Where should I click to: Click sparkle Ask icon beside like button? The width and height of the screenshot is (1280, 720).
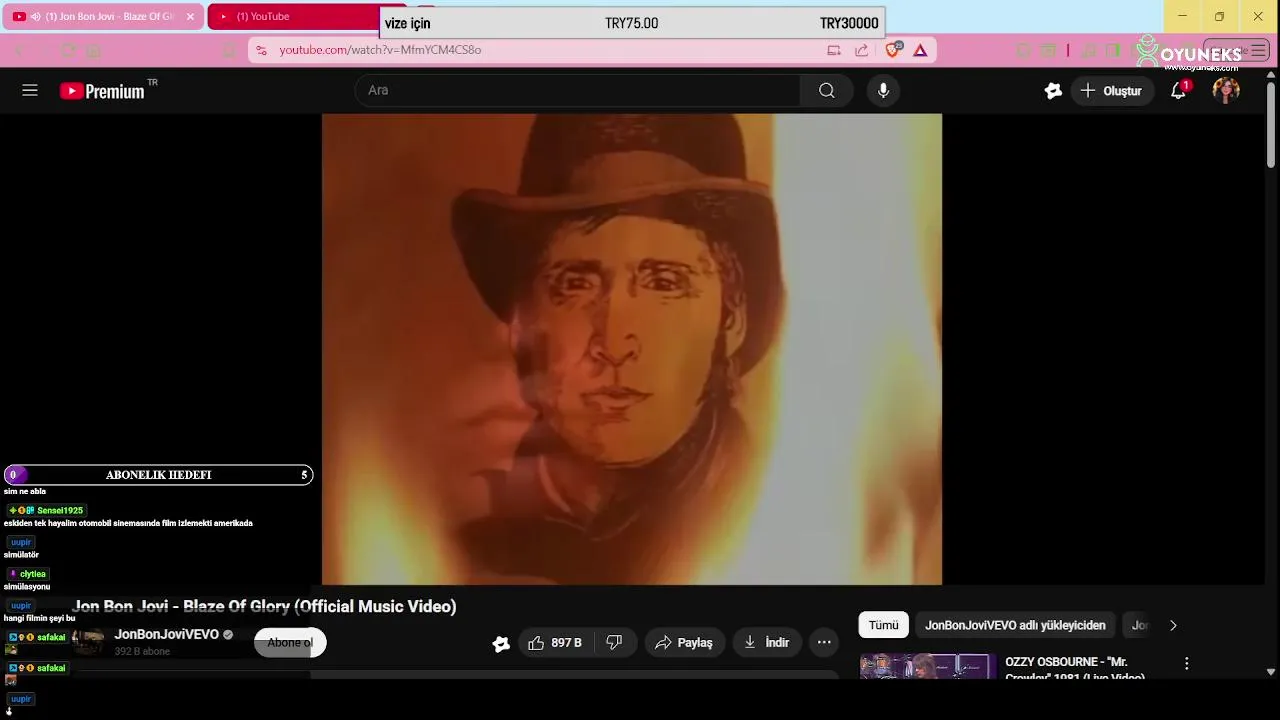pos(501,644)
